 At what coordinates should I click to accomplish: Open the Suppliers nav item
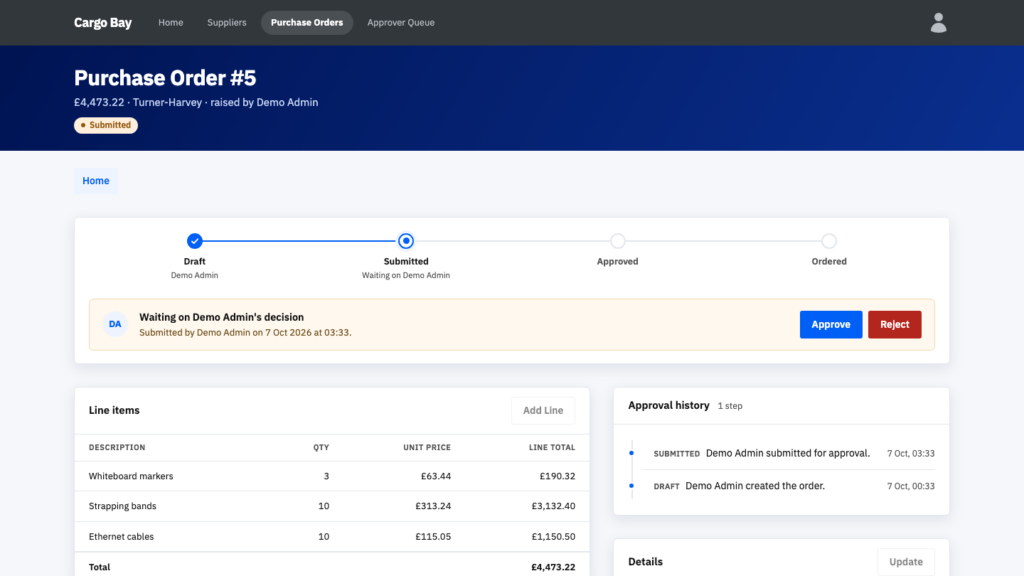pos(227,23)
